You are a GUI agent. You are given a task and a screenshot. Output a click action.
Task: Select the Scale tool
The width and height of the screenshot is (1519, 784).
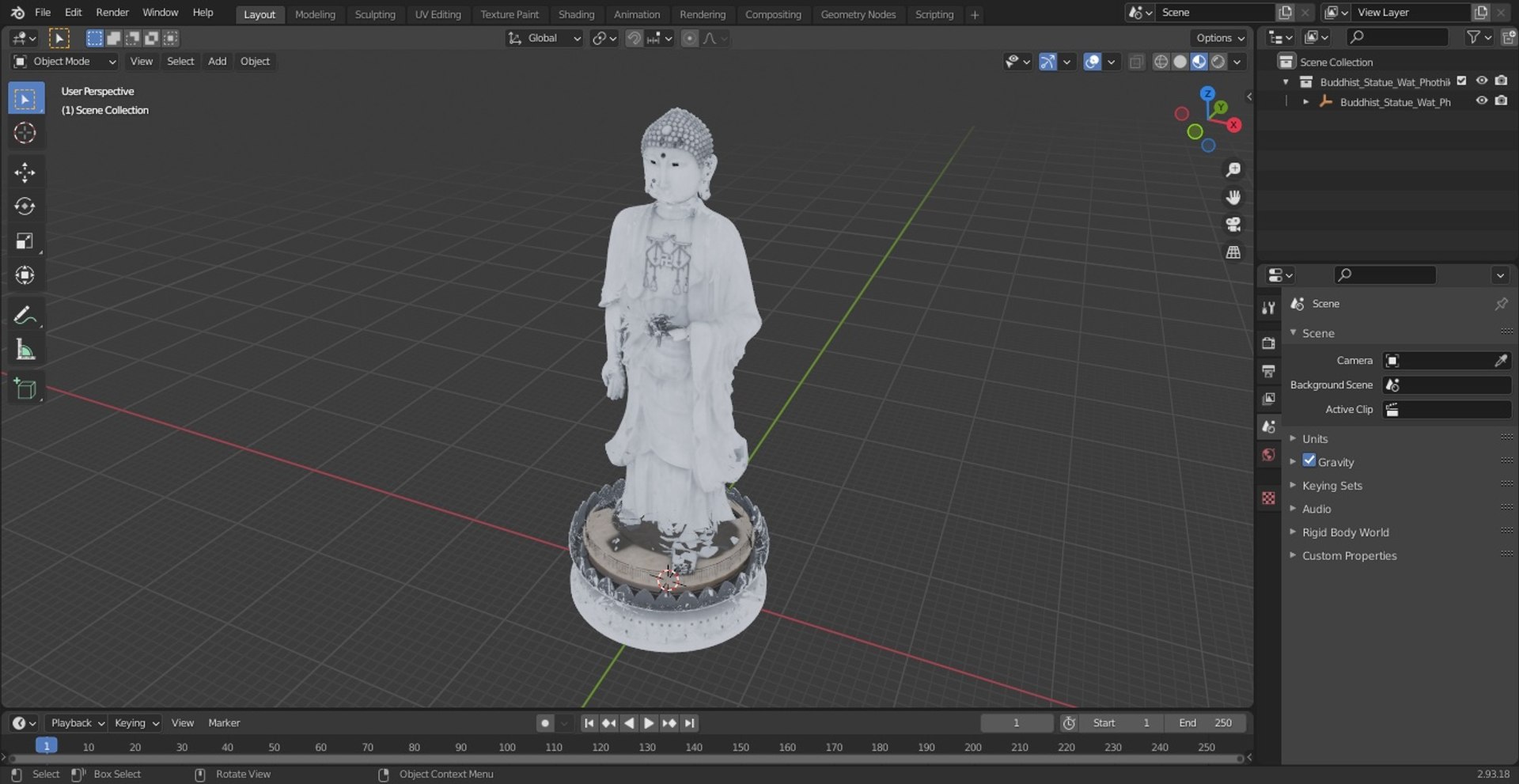[x=25, y=241]
